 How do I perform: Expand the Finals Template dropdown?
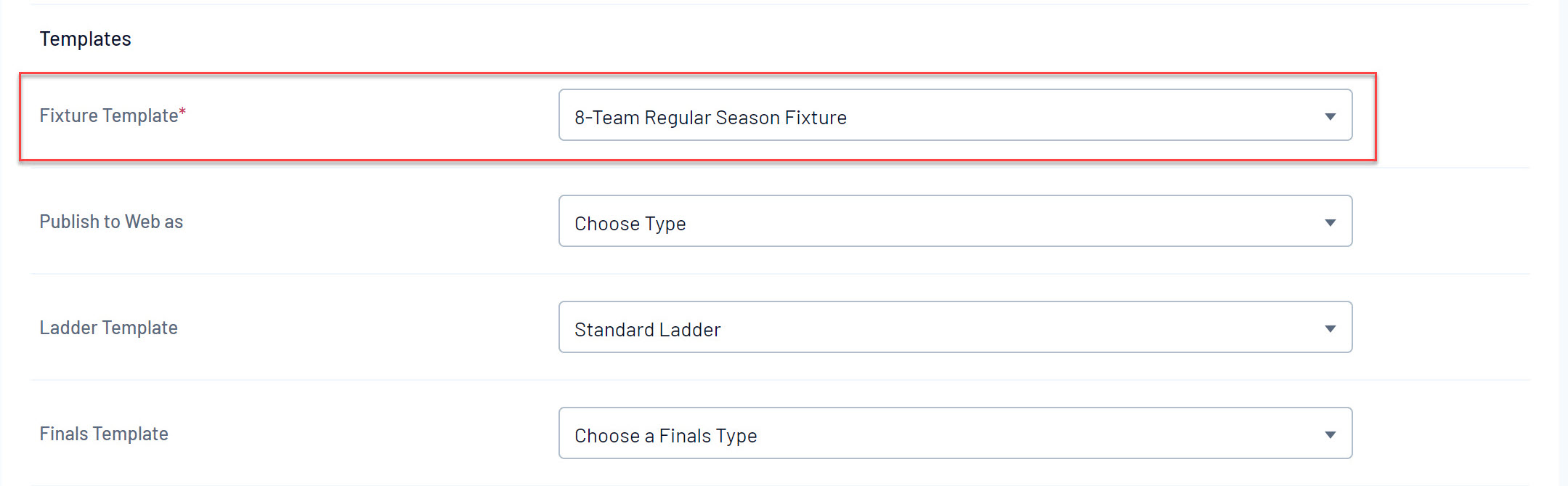(954, 434)
